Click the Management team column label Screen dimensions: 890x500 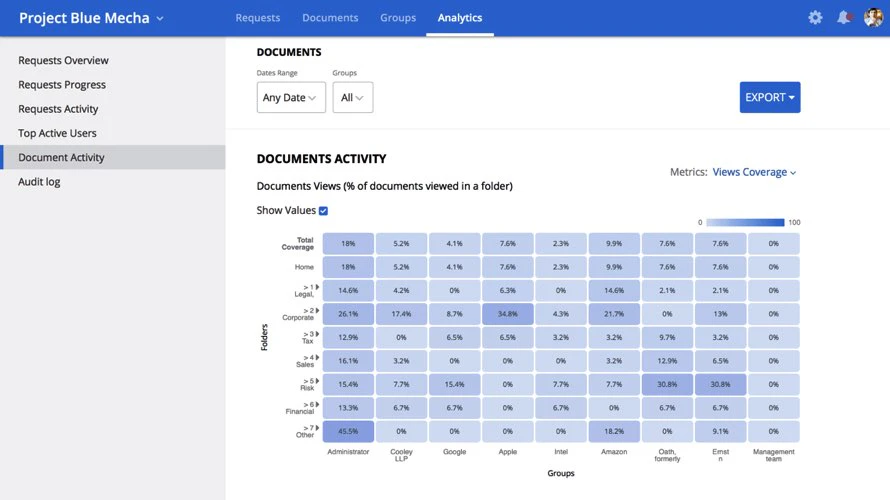(x=774, y=455)
